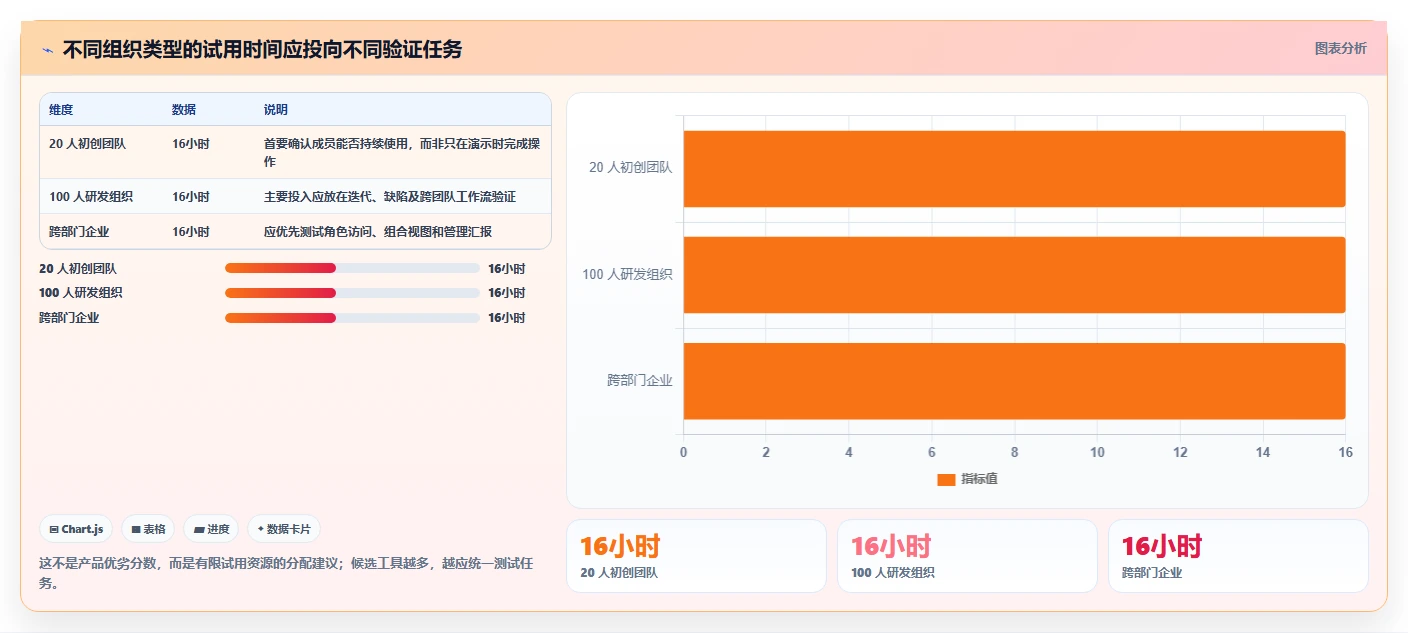The image size is (1408, 633).
Task: Click description 应优先测试角色访问、组合视图和管理汇报
Action: [x=378, y=231]
